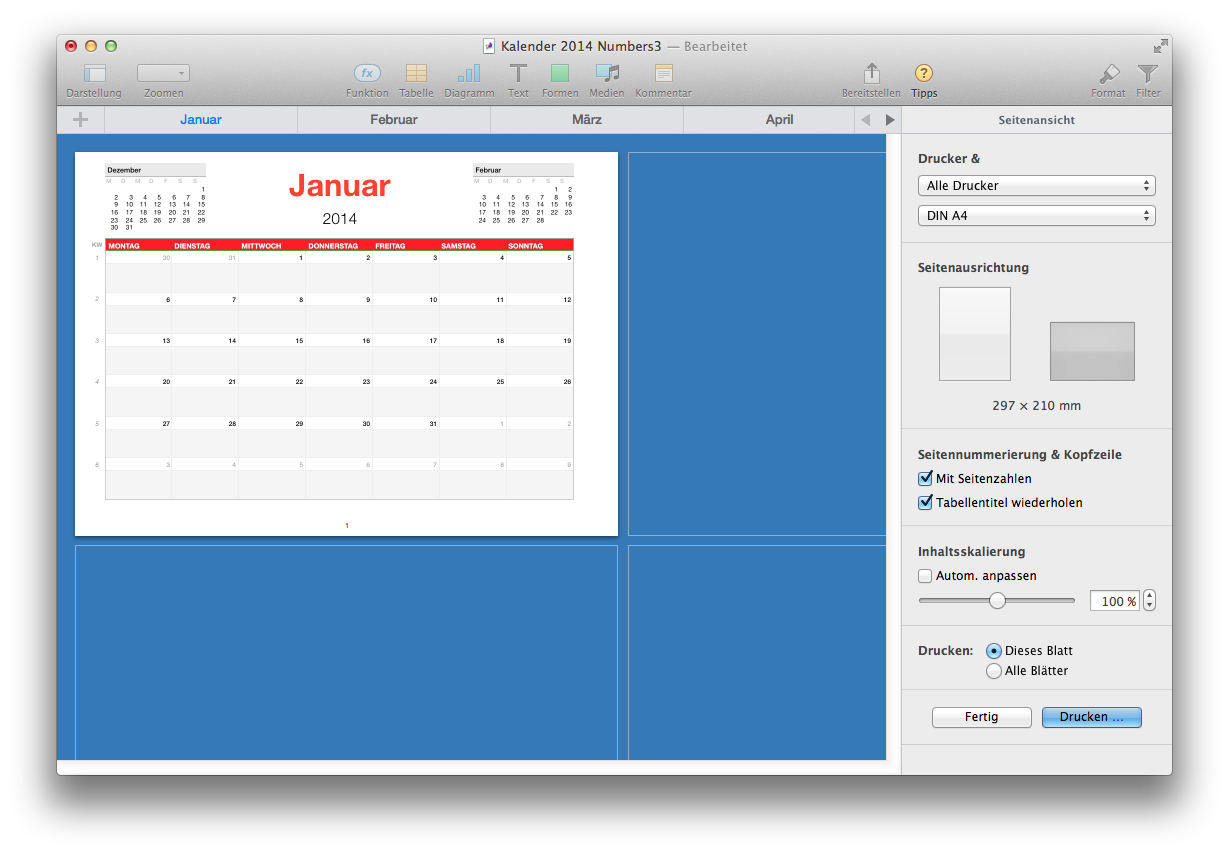Uncheck Tabellentitel wiederholen
The image size is (1229, 854).
[x=925, y=503]
